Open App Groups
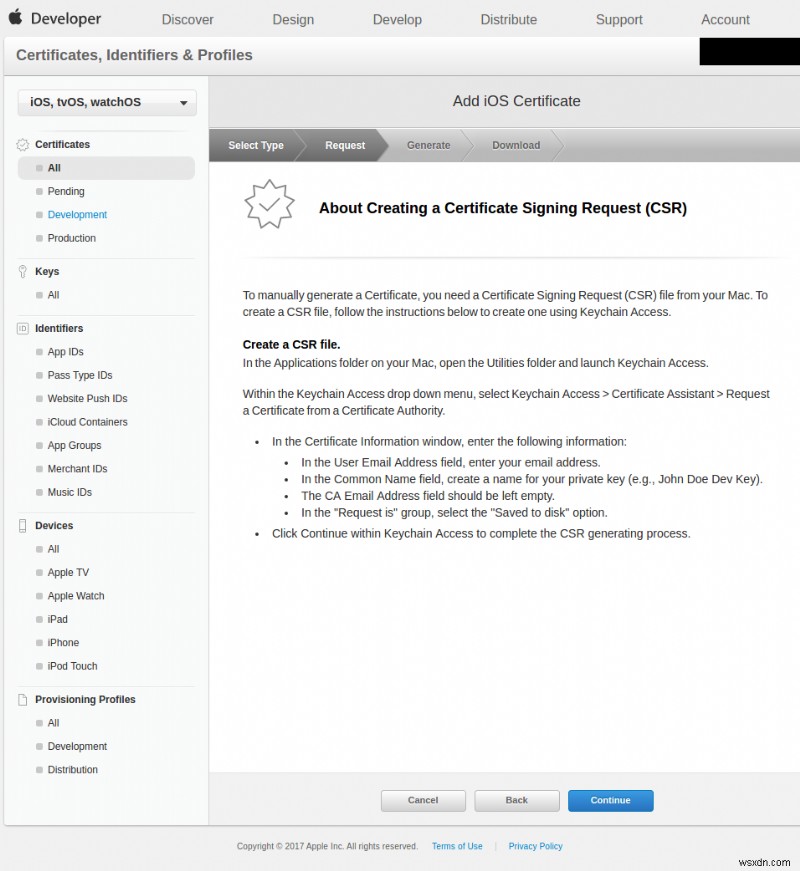 point(74,445)
